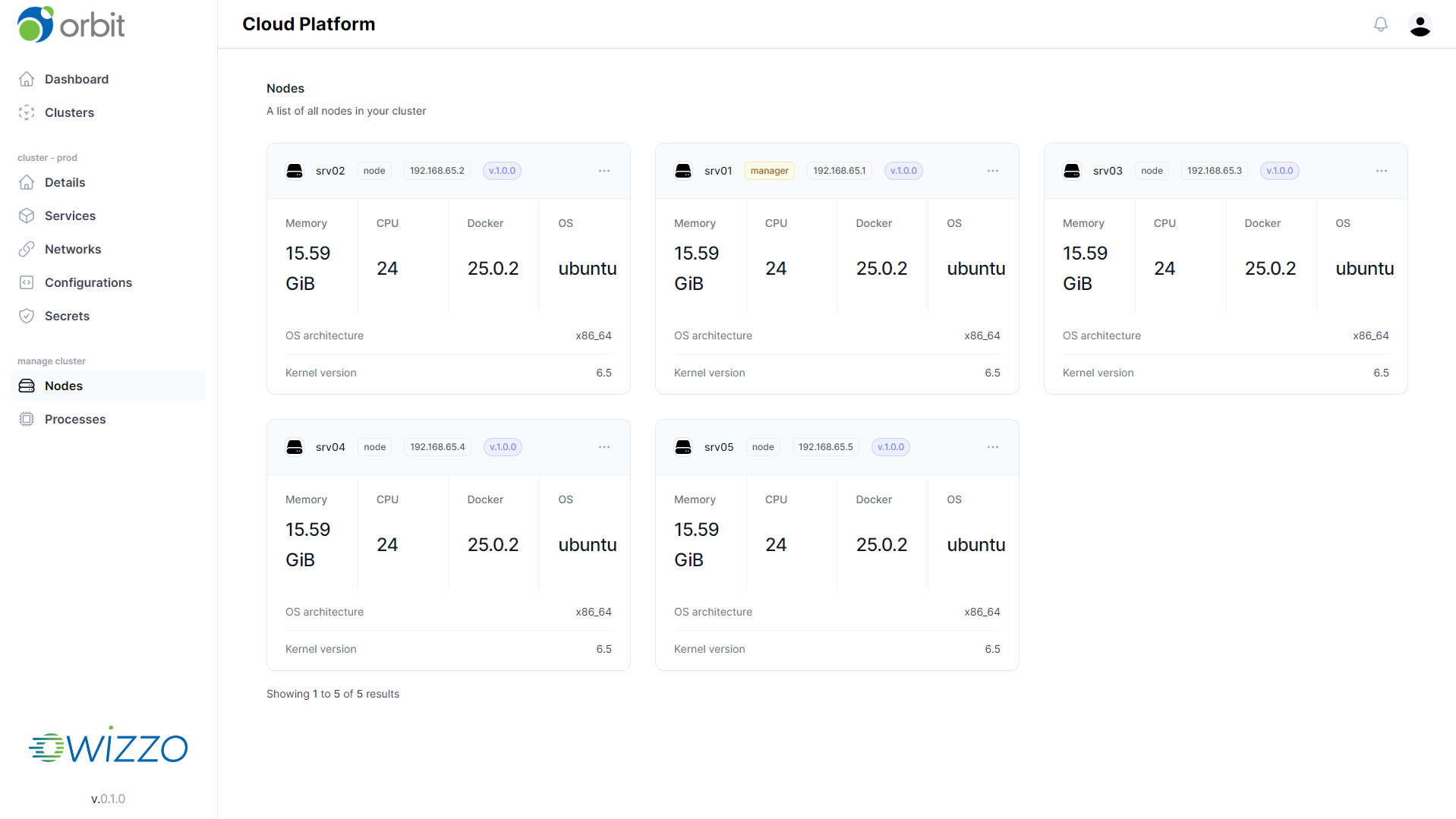Click the srv02 node name
The image size is (1456, 819).
point(330,171)
